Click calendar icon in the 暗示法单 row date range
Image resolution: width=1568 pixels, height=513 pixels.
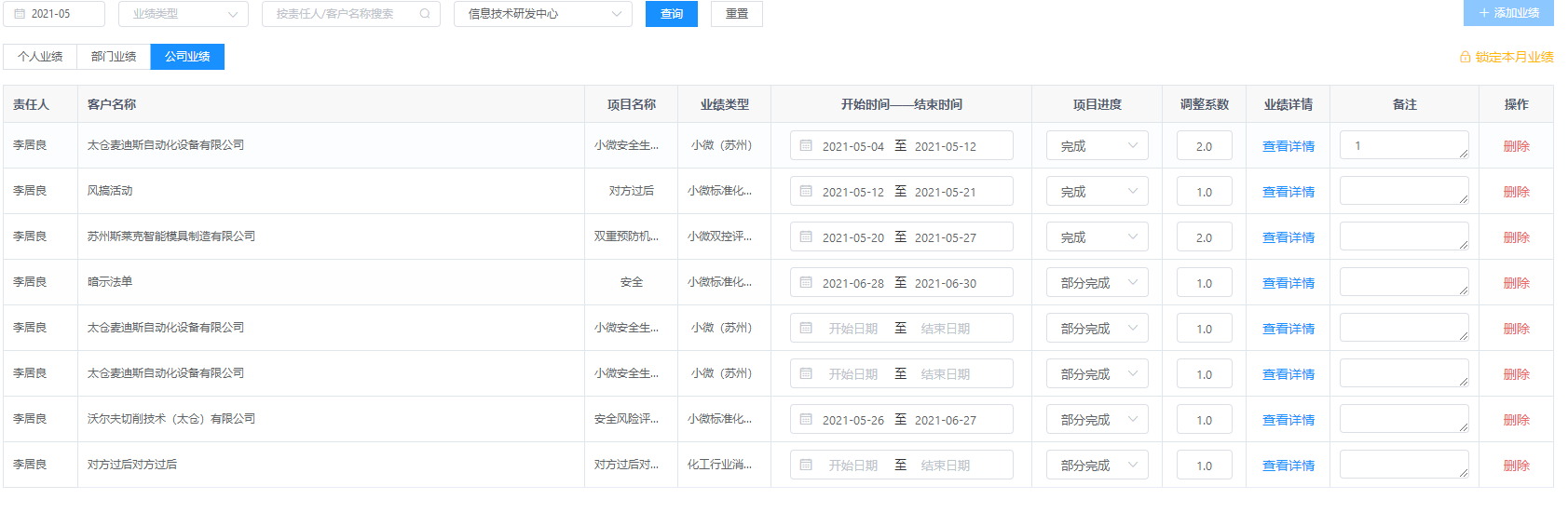coord(807,283)
